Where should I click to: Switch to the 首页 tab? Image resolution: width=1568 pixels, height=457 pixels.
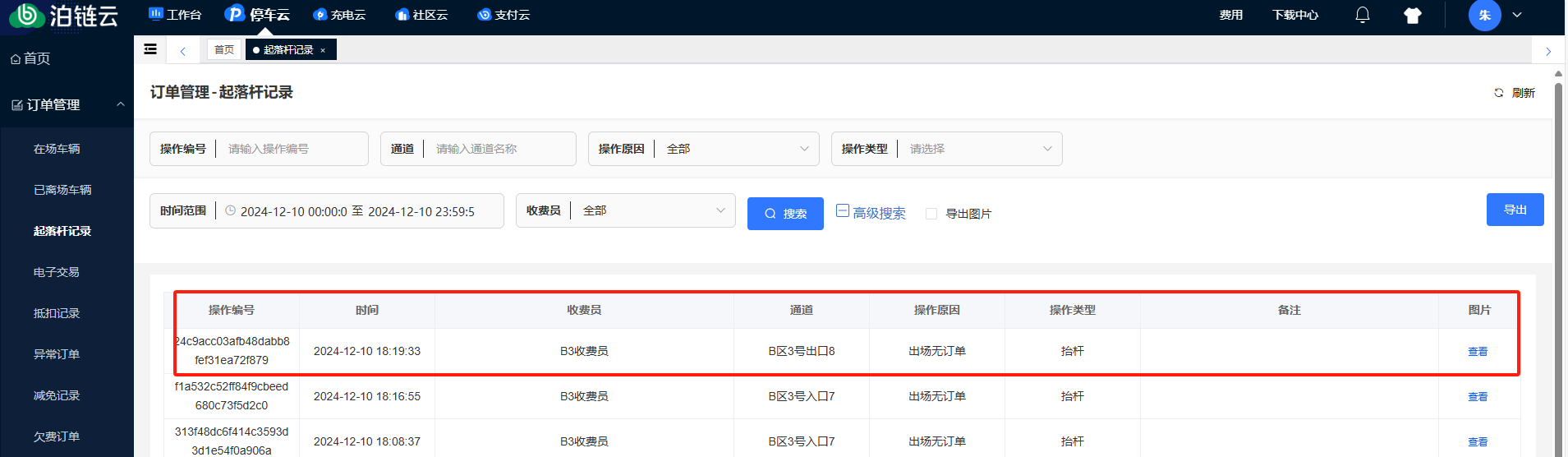pos(224,49)
